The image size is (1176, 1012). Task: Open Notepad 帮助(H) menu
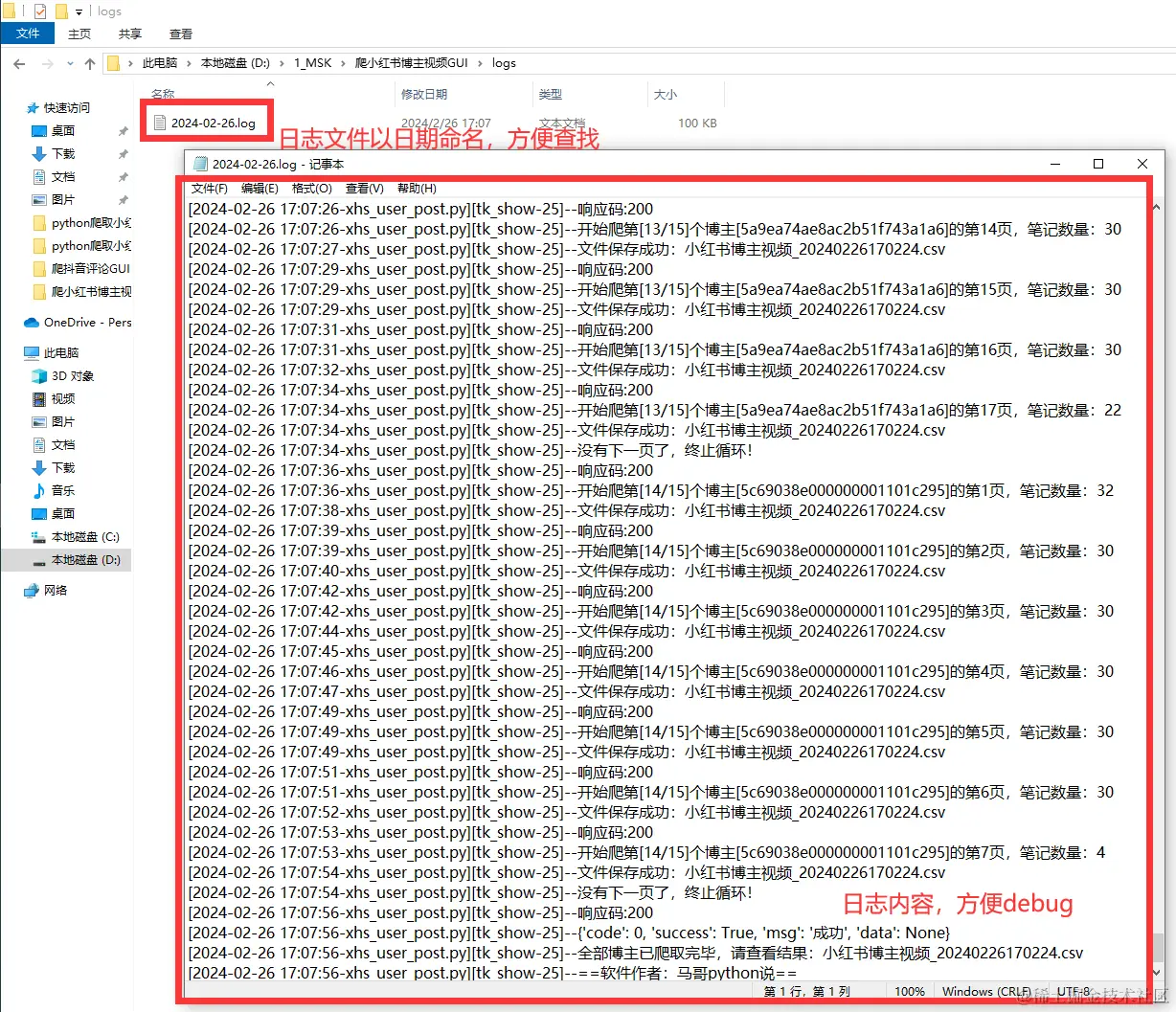(417, 189)
